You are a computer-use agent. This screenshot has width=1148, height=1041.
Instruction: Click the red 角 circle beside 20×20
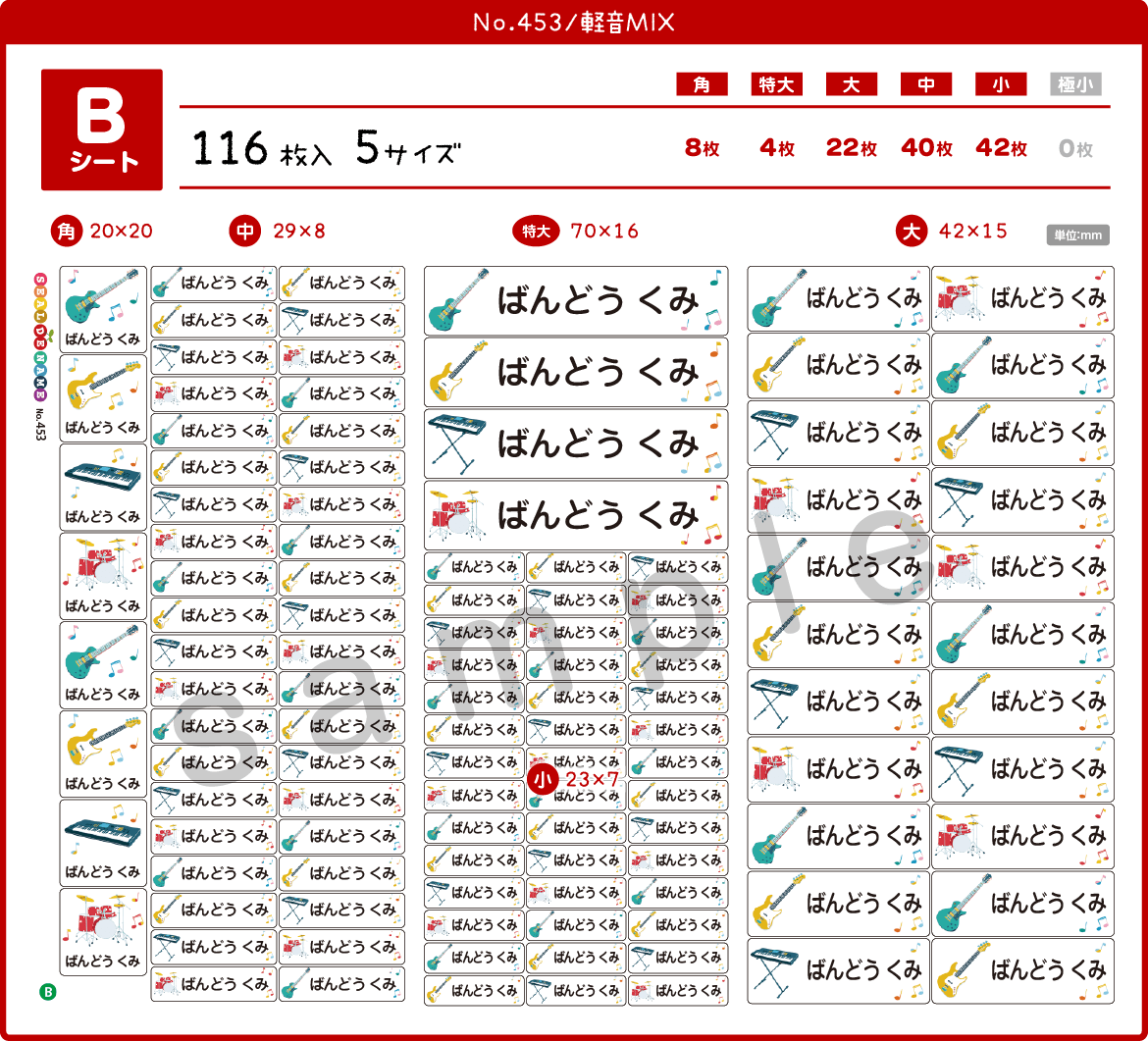pyautogui.click(x=67, y=232)
